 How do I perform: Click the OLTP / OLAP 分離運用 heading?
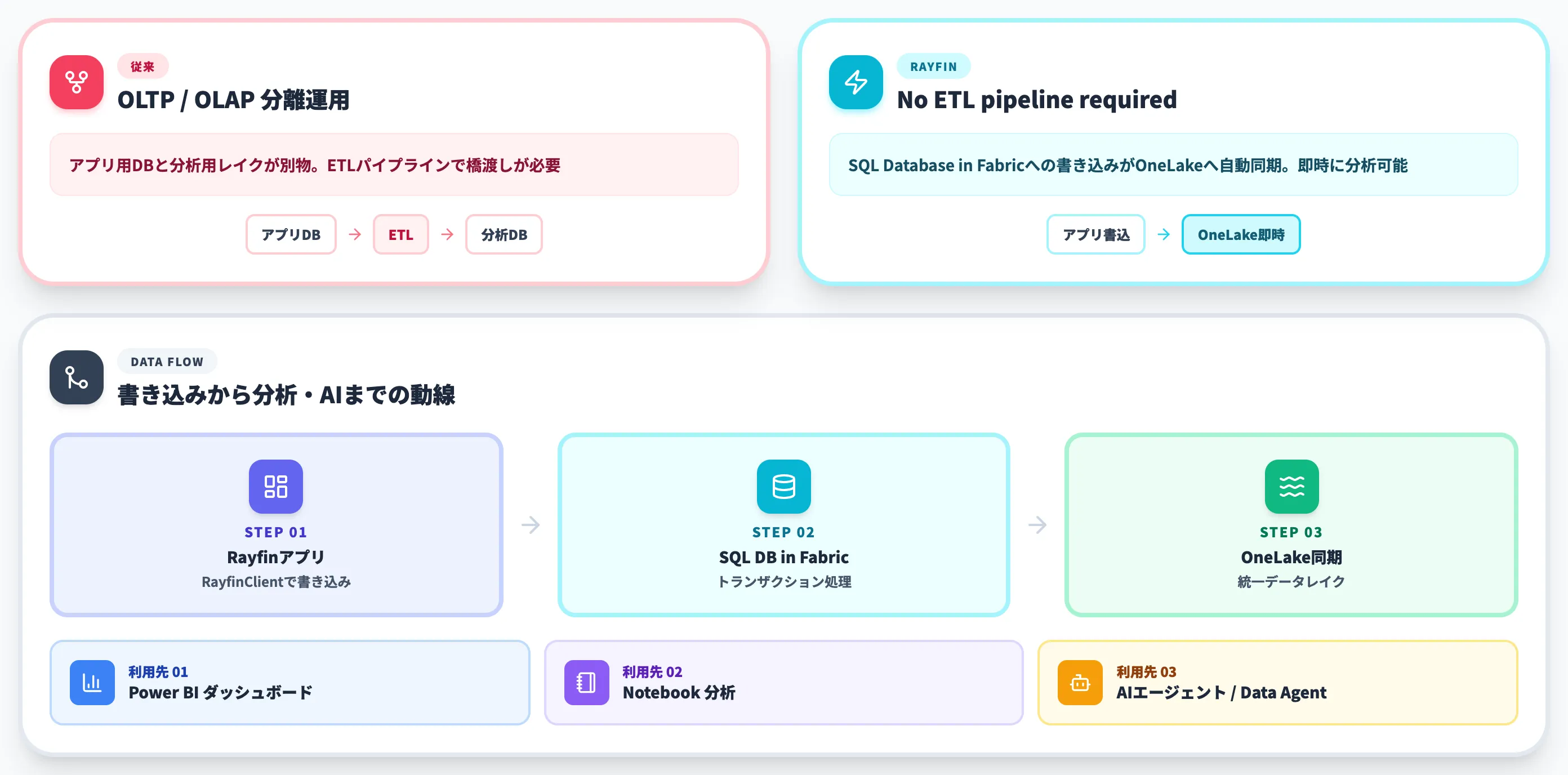pyautogui.click(x=234, y=100)
